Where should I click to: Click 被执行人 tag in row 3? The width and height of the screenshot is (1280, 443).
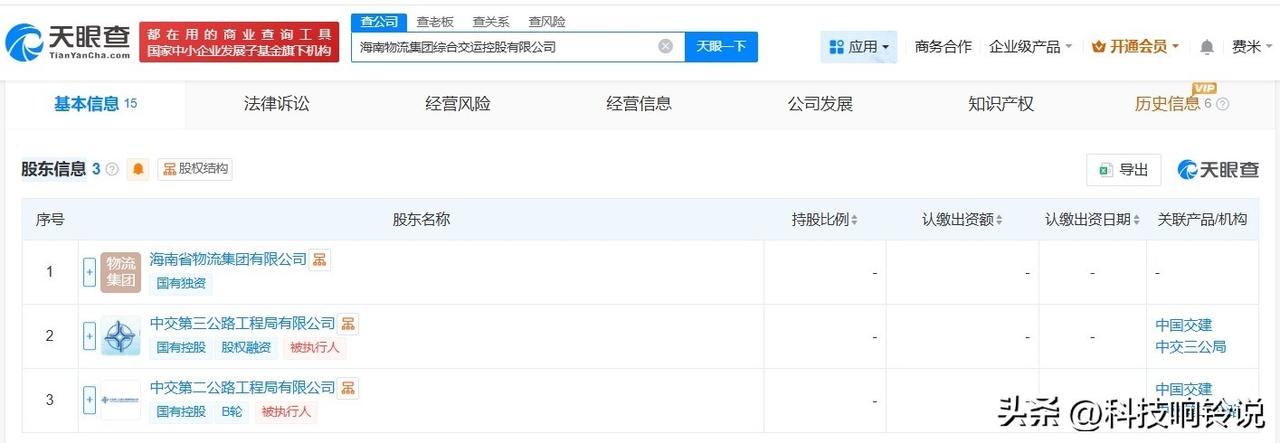pos(286,412)
